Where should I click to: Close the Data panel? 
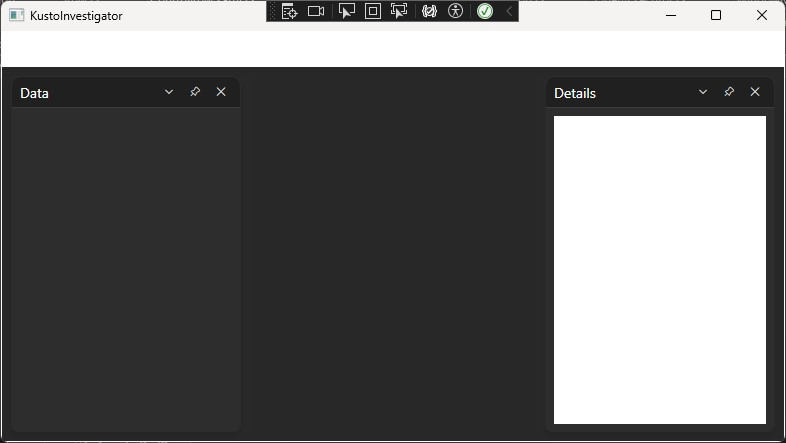point(221,92)
